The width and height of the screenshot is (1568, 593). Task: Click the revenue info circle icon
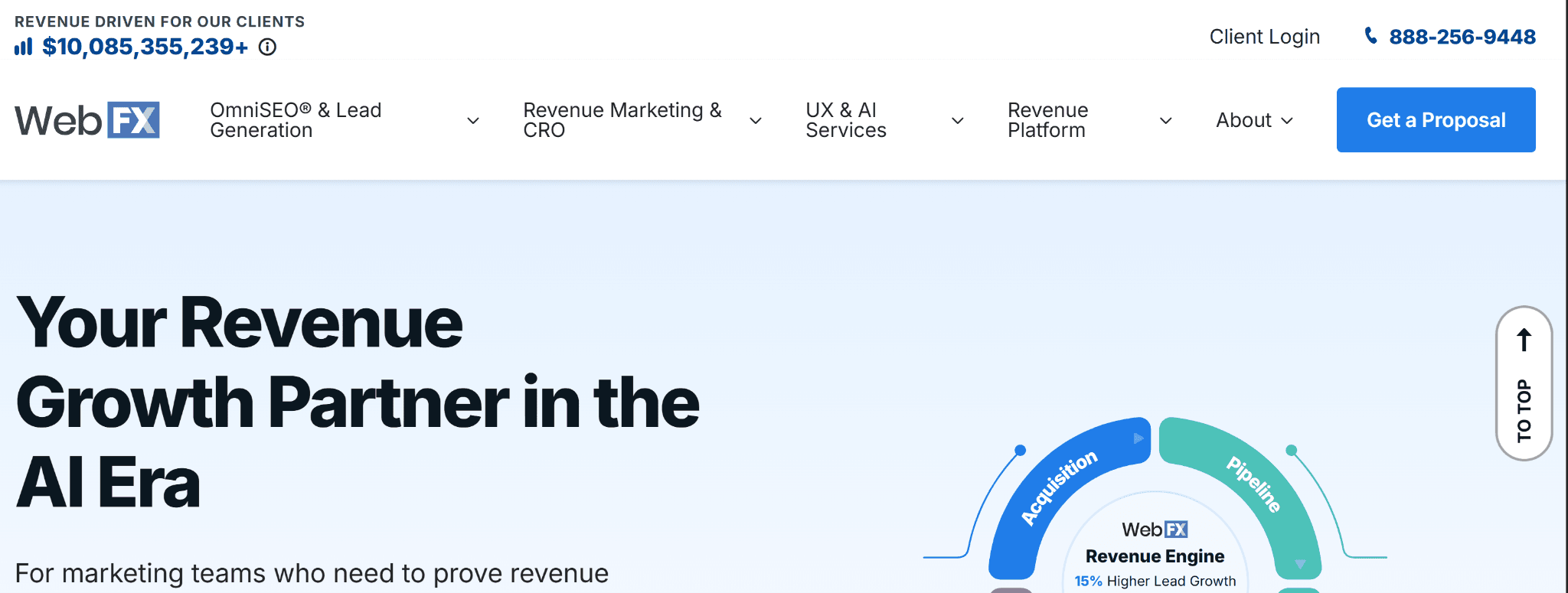267,47
